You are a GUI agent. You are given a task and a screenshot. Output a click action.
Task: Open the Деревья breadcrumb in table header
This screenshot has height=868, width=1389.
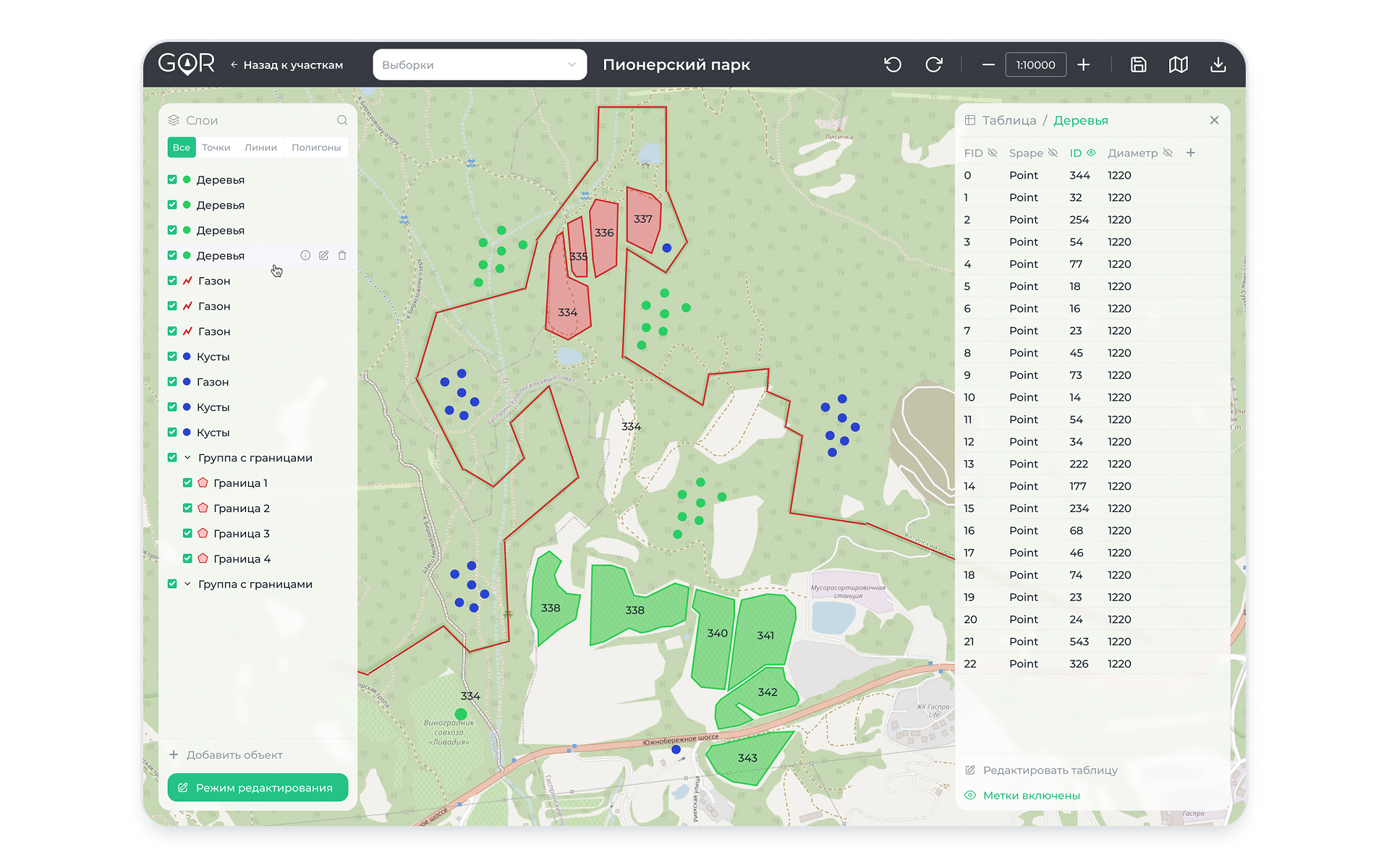(x=1081, y=120)
